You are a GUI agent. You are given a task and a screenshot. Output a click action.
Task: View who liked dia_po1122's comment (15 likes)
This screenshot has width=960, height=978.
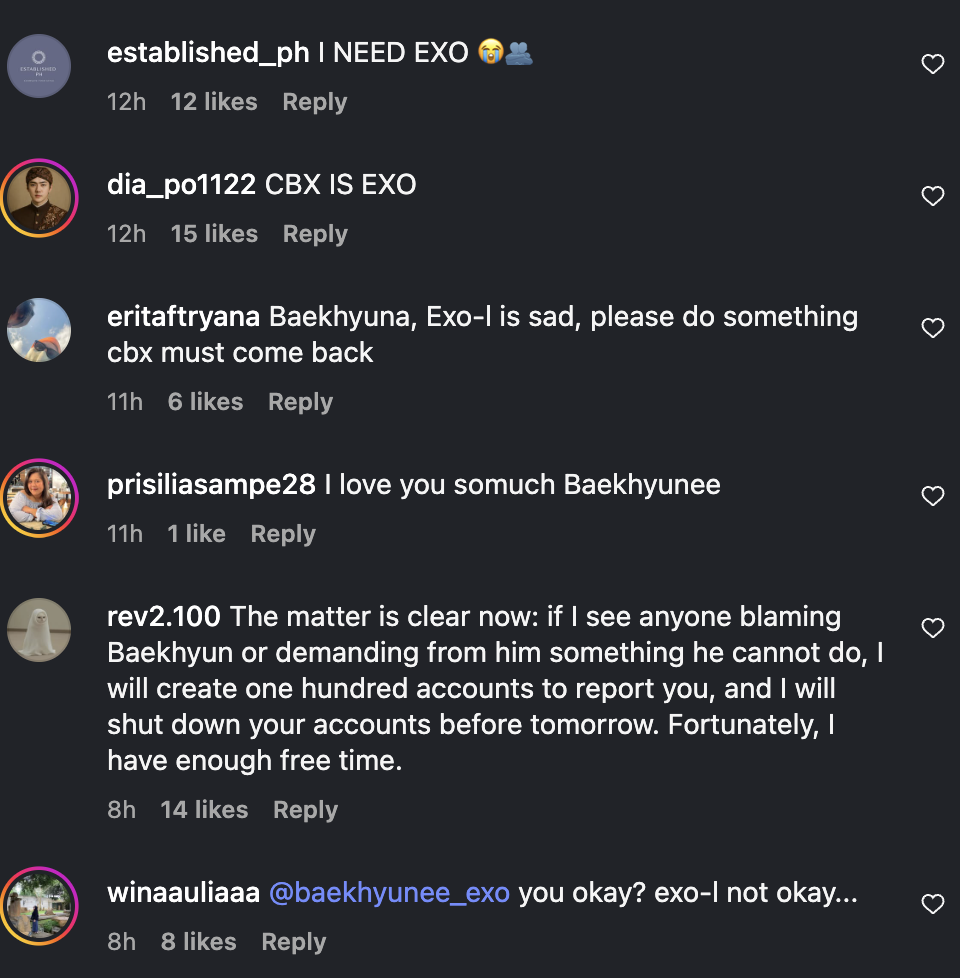[x=214, y=234]
